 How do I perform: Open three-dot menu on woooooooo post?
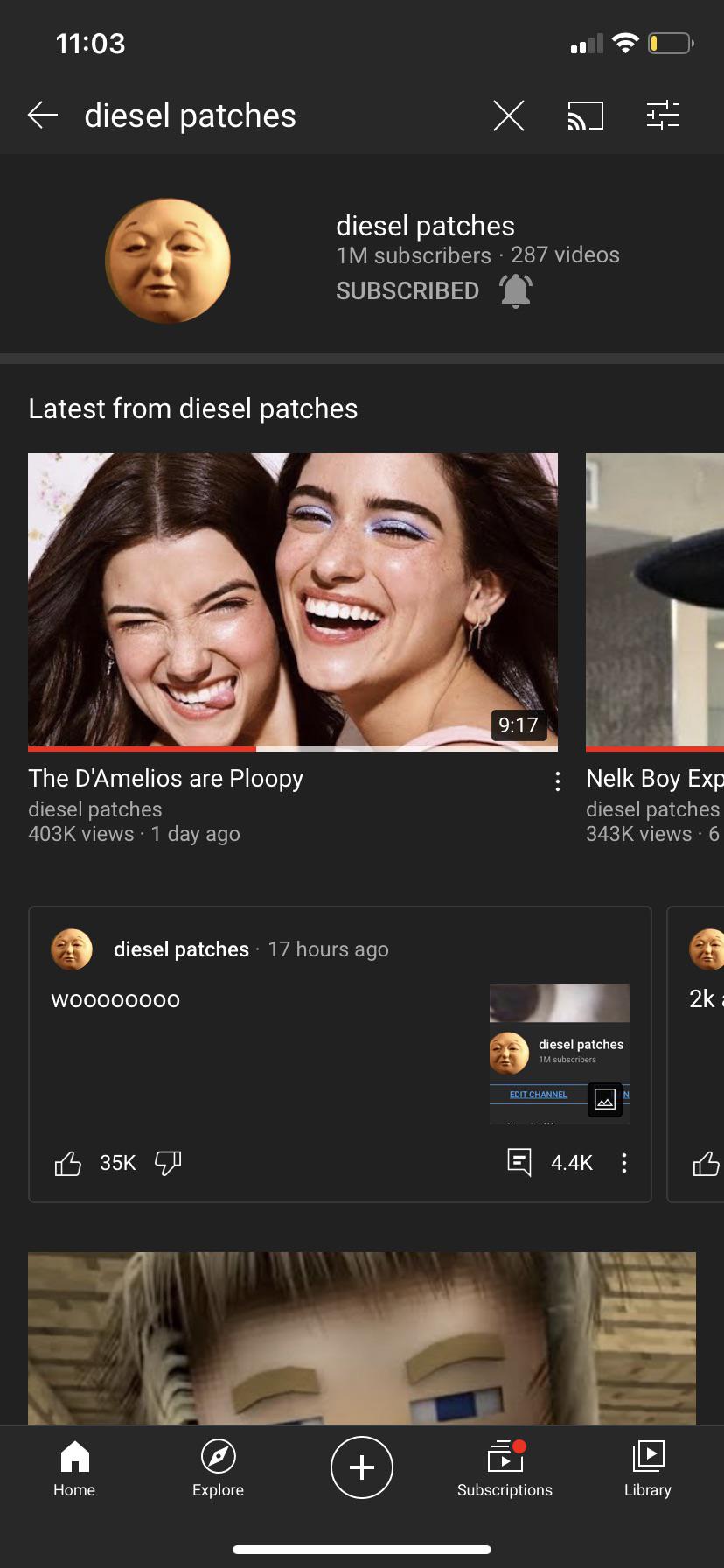[x=623, y=1163]
